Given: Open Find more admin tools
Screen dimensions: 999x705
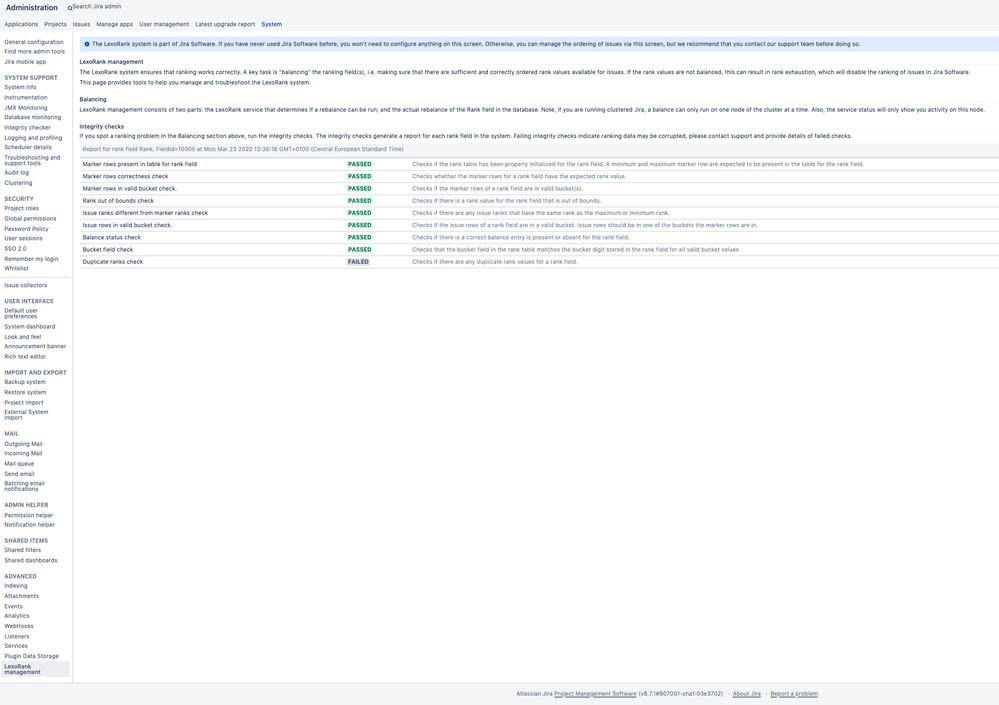Looking at the screenshot, I should (x=34, y=52).
